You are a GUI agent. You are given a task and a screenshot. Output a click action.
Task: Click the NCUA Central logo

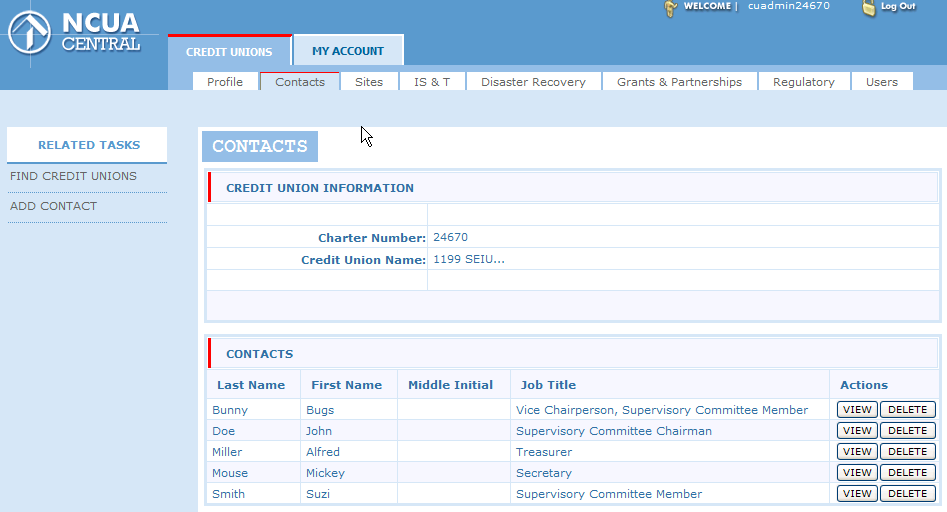coord(75,32)
